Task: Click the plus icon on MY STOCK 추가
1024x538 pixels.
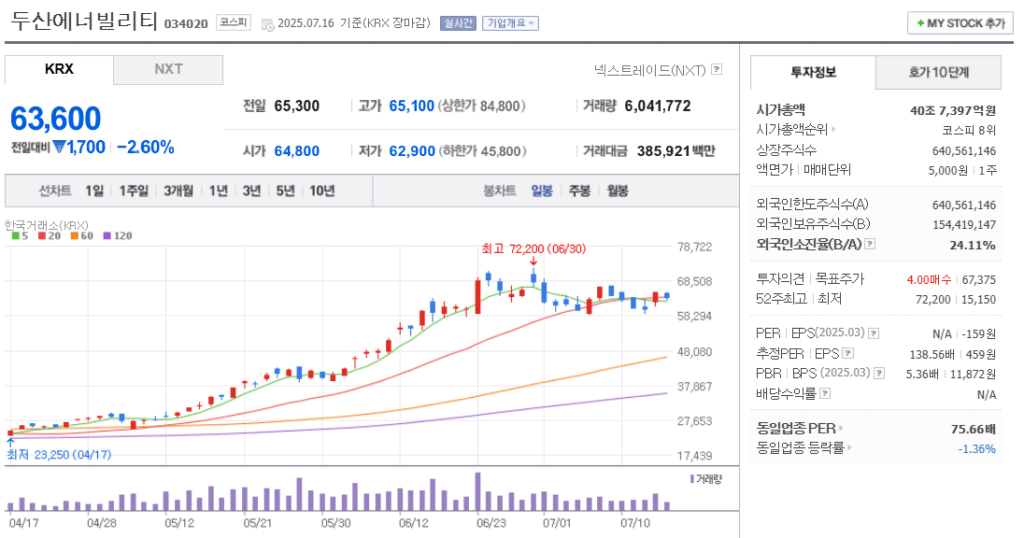Action: tap(921, 24)
